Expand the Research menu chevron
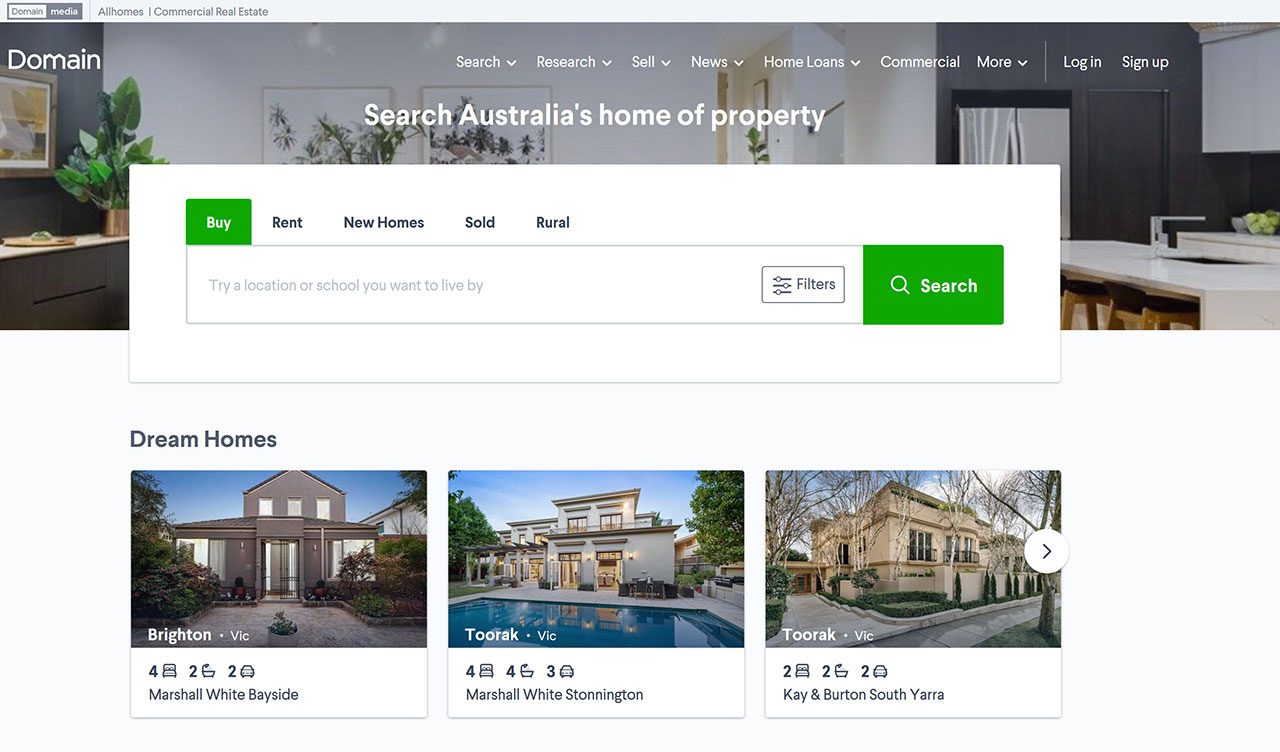This screenshot has width=1280, height=752. 607,63
